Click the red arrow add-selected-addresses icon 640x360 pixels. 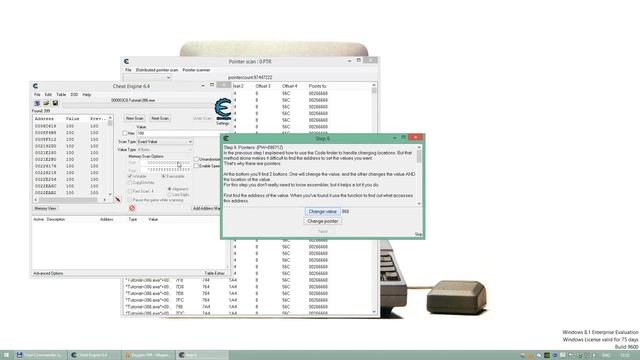[x=118, y=200]
